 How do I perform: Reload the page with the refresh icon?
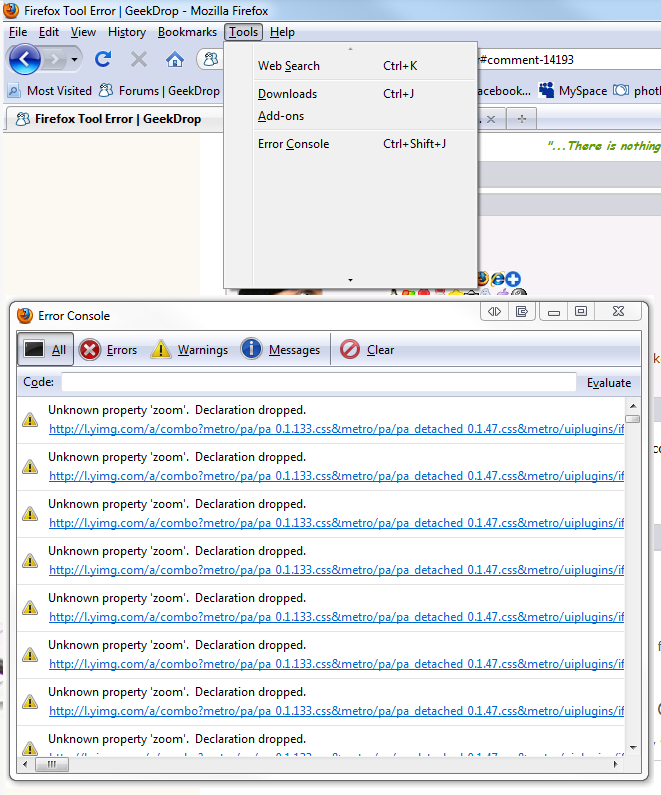[x=103, y=59]
